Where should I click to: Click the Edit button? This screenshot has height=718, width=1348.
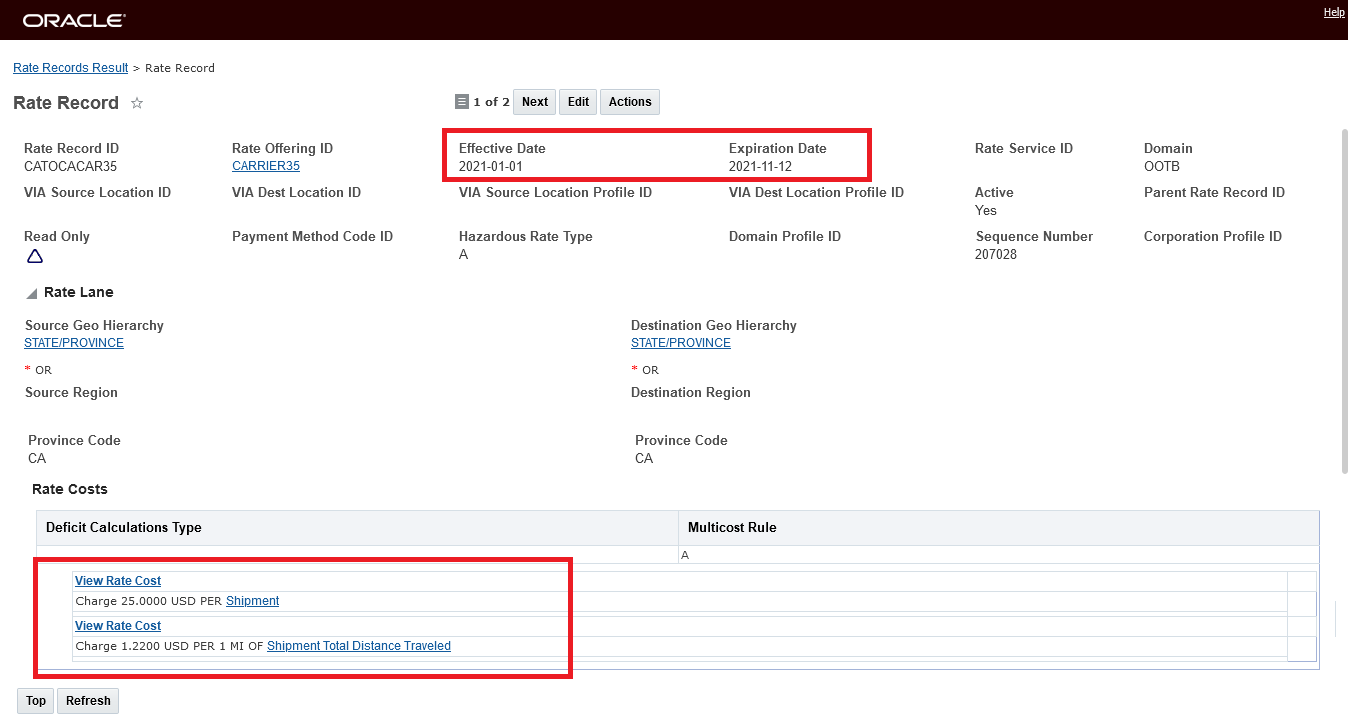(578, 102)
